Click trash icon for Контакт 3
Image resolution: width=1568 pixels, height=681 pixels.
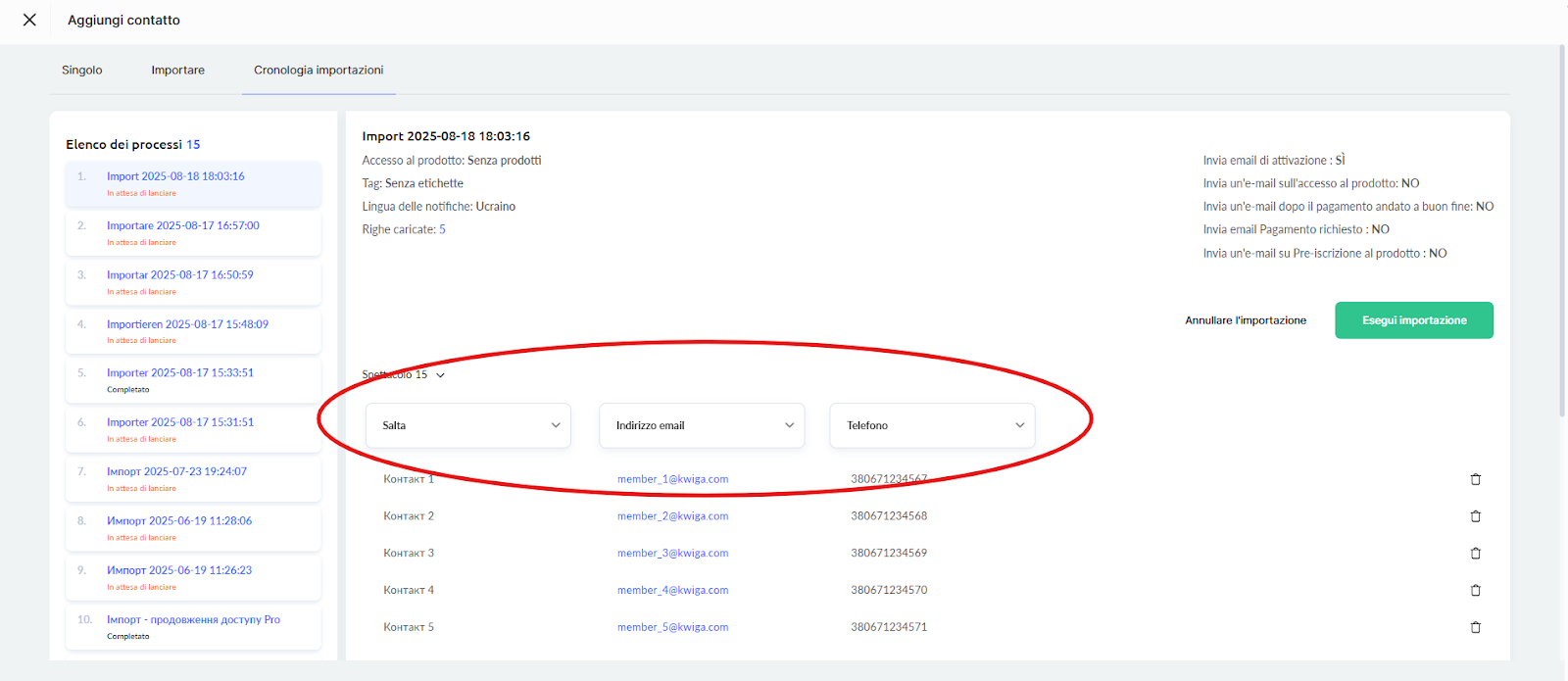click(1475, 554)
